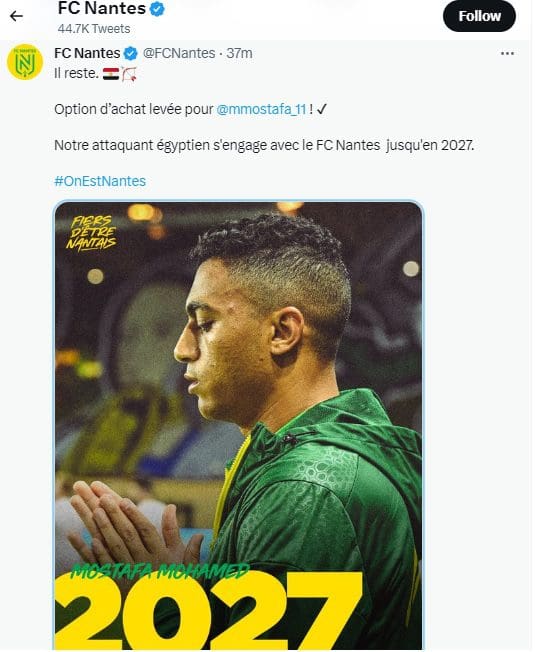Click the verified badge beside the tweet author

[131, 53]
